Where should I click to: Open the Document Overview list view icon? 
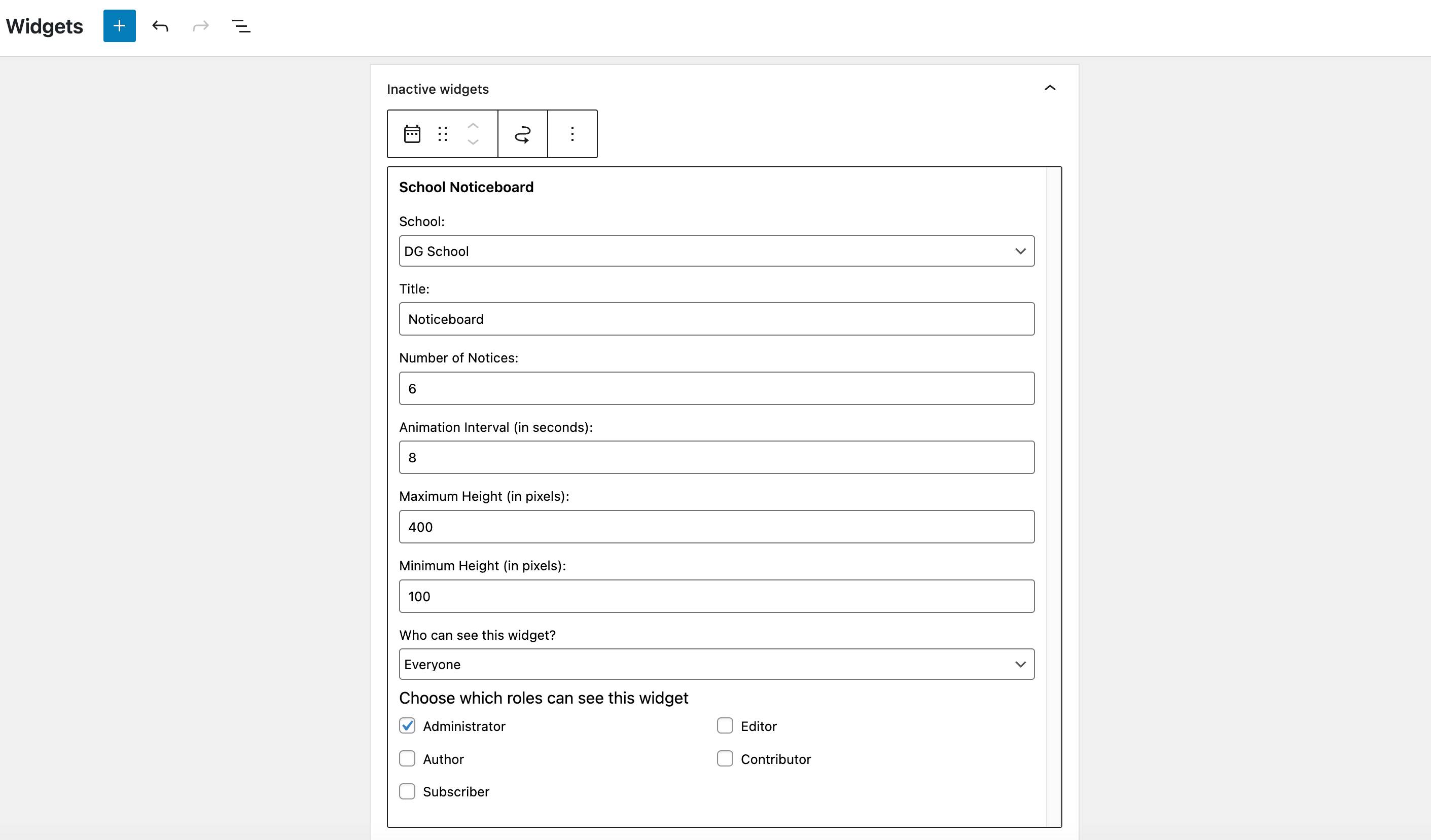[x=241, y=25]
